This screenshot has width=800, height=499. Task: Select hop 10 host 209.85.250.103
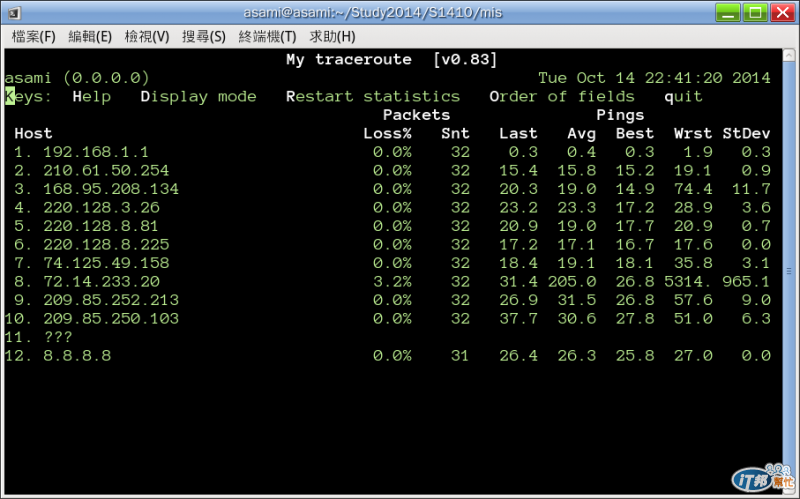(111, 319)
